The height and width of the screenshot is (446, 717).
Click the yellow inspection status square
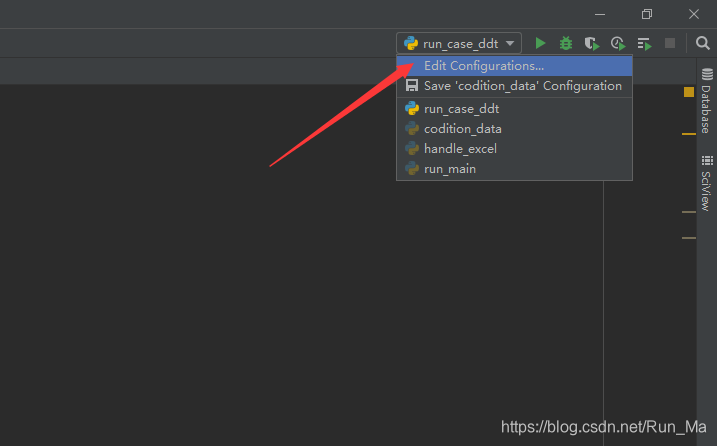[689, 92]
